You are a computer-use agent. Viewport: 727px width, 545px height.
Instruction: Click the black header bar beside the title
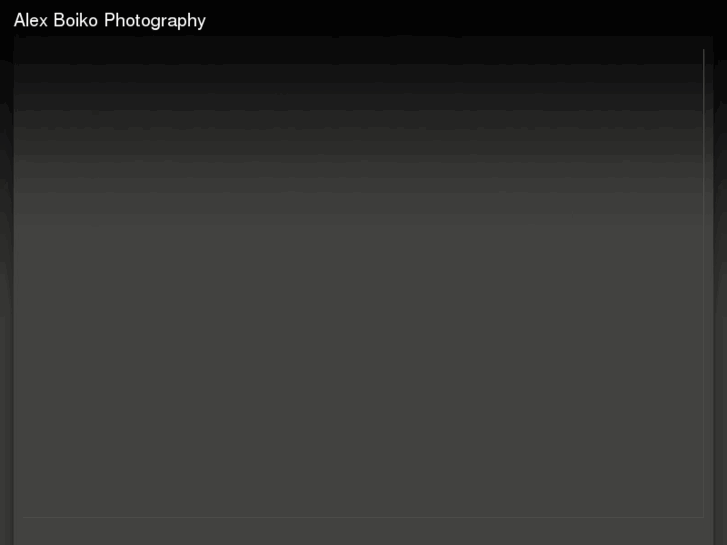(x=464, y=19)
